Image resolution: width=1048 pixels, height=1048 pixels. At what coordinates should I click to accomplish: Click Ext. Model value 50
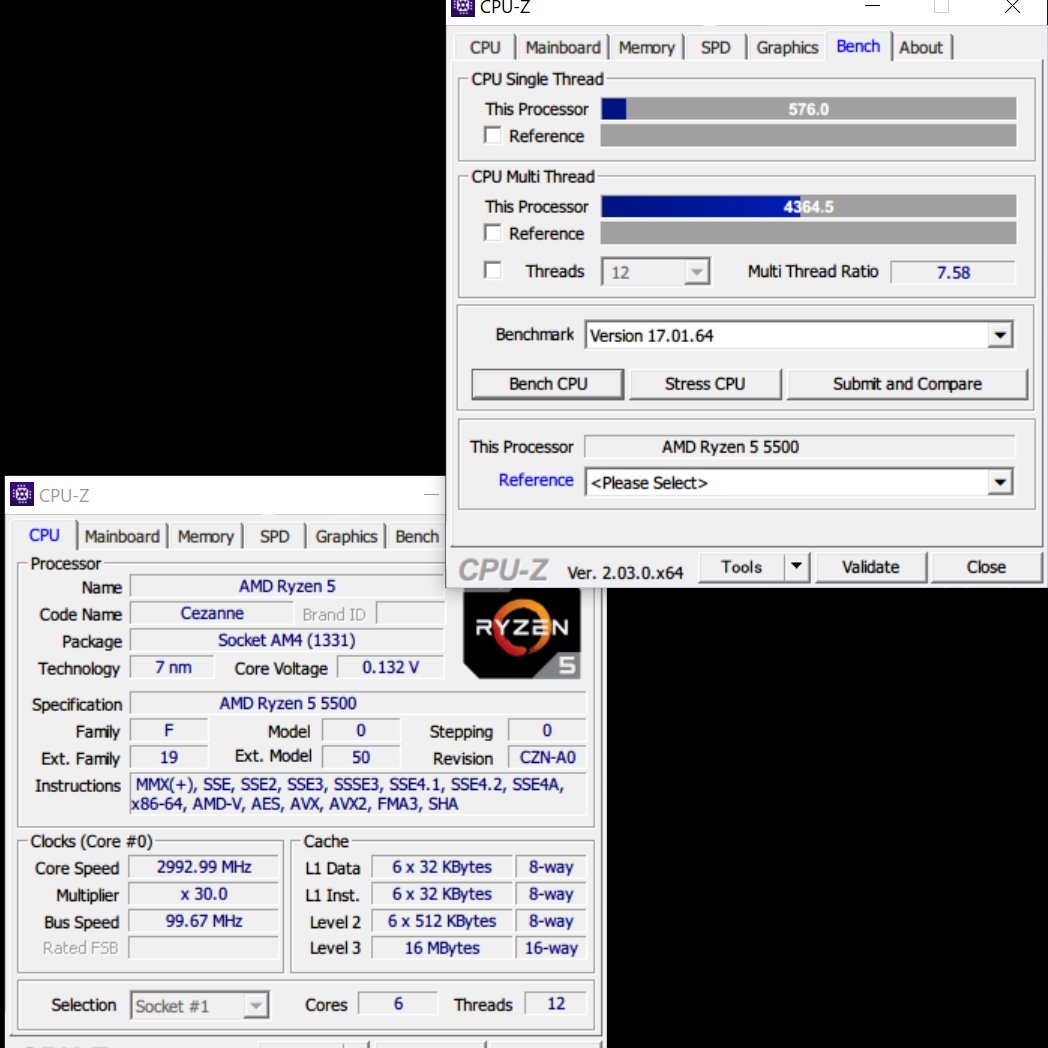coord(361,757)
